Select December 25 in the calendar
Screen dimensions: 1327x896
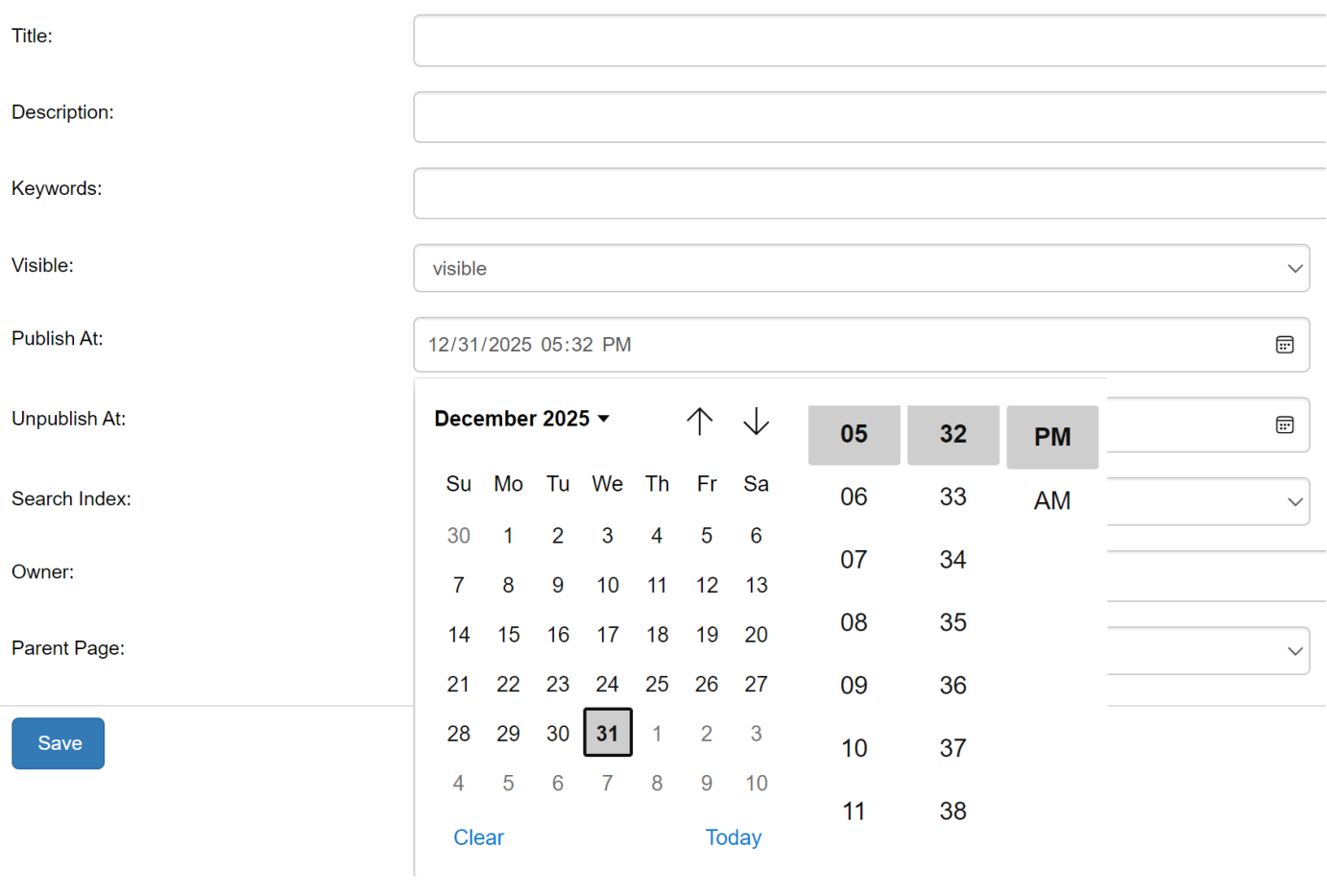[657, 684]
